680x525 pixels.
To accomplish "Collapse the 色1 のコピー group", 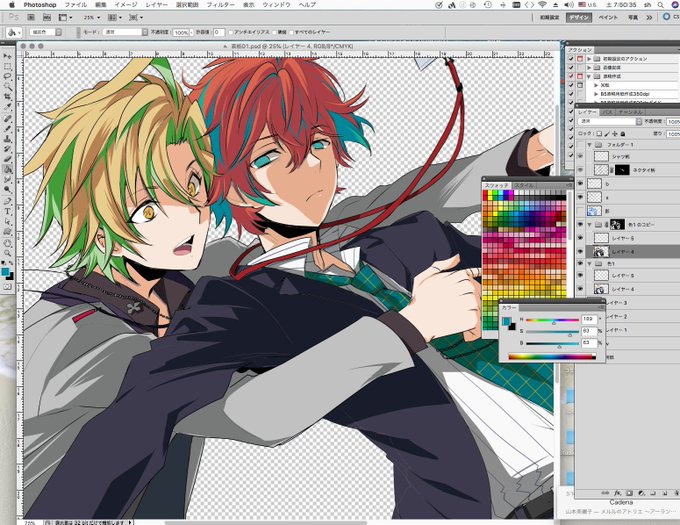I will pyautogui.click(x=590, y=225).
